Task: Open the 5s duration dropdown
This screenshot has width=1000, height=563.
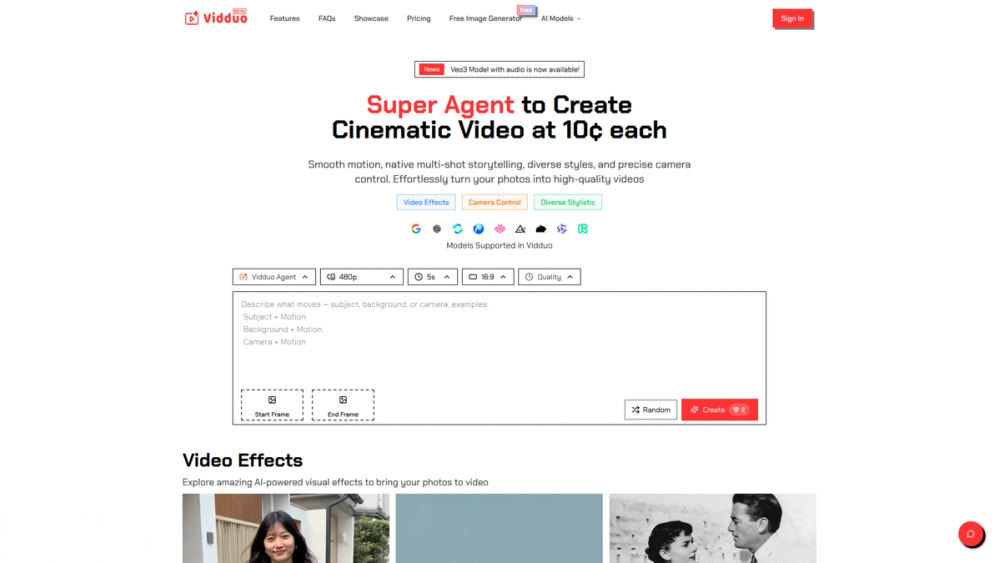Action: point(432,277)
